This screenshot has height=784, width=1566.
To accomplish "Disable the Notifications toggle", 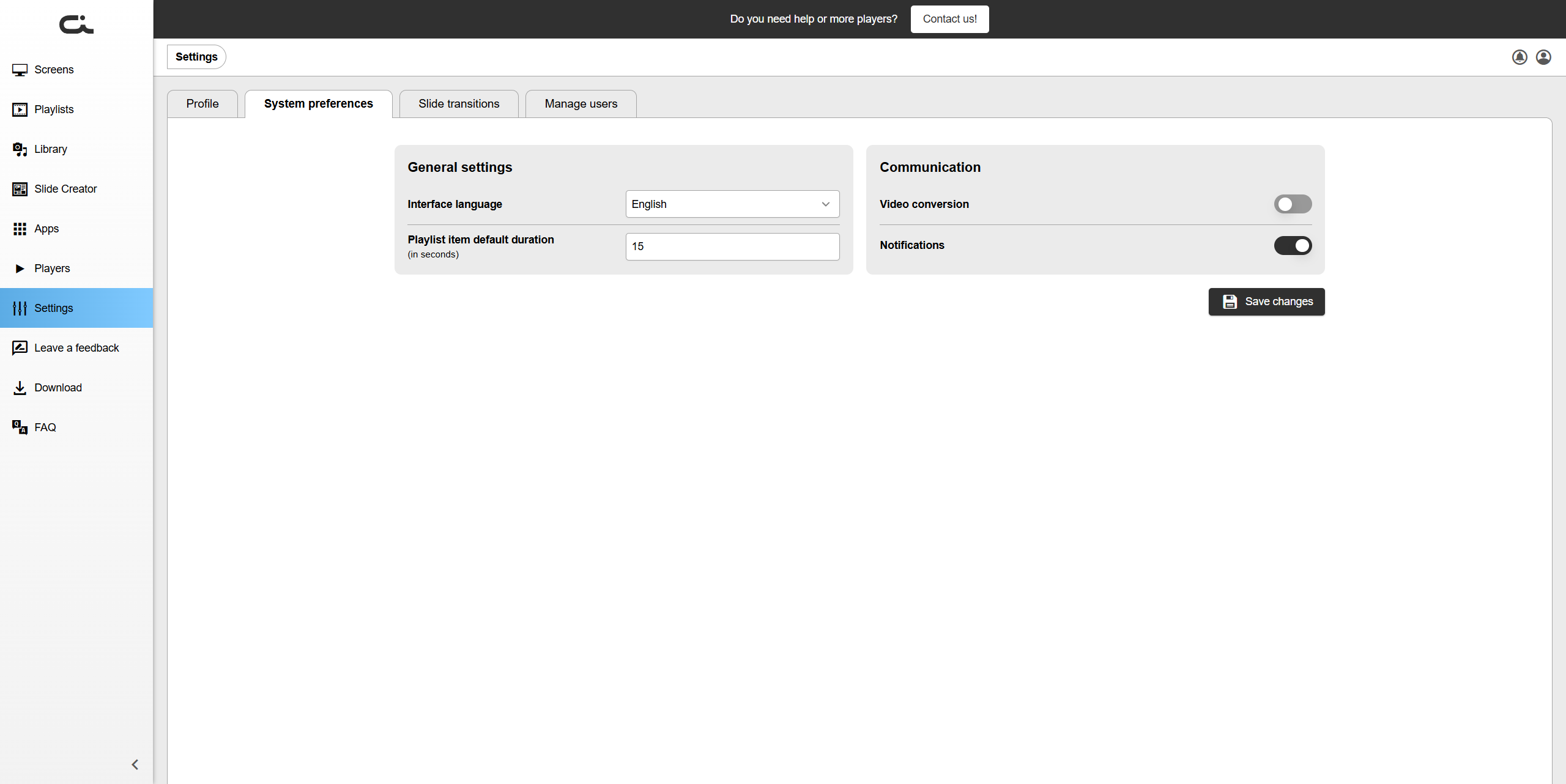I will coord(1293,245).
